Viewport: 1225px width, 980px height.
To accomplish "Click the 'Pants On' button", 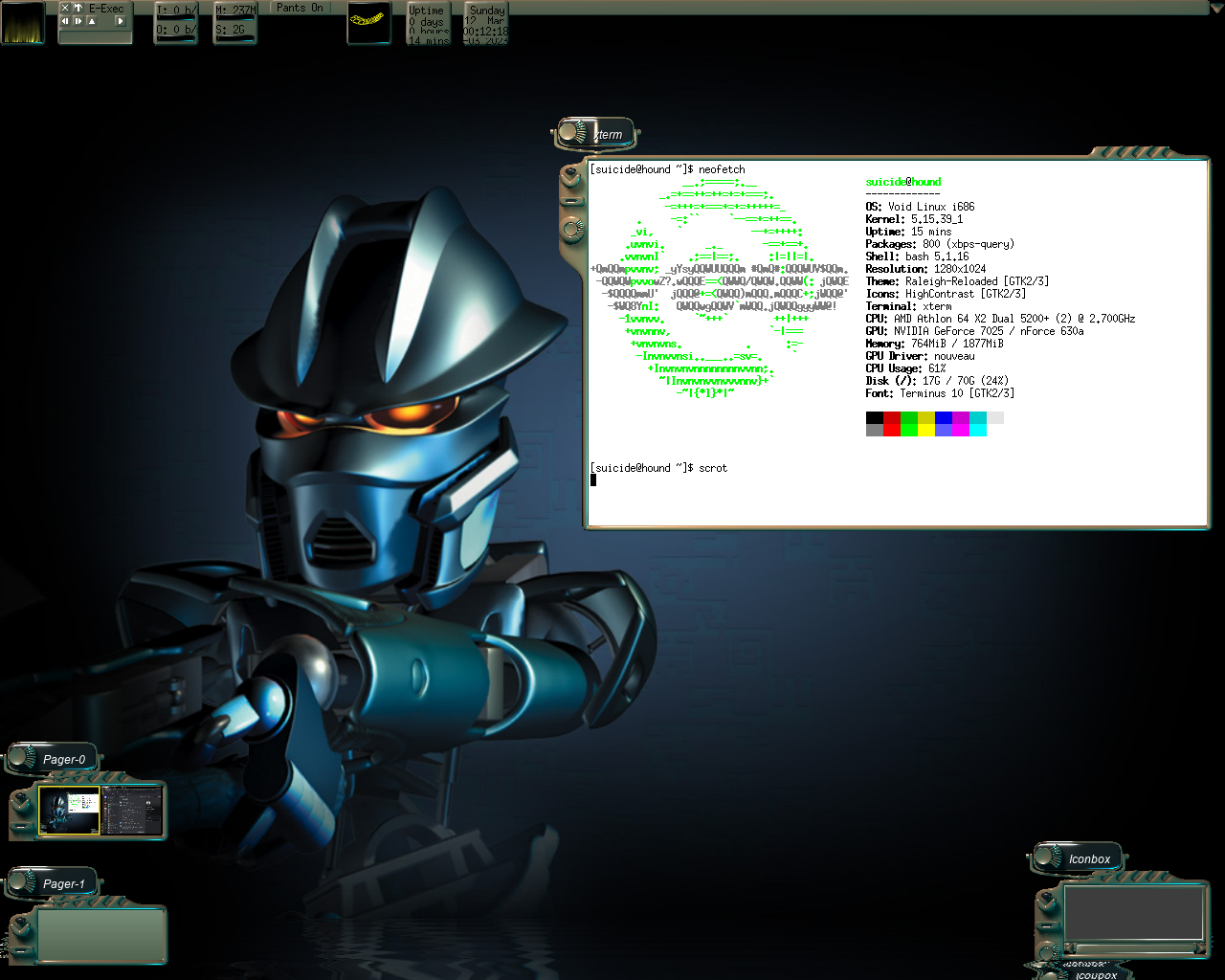I will coord(300,8).
